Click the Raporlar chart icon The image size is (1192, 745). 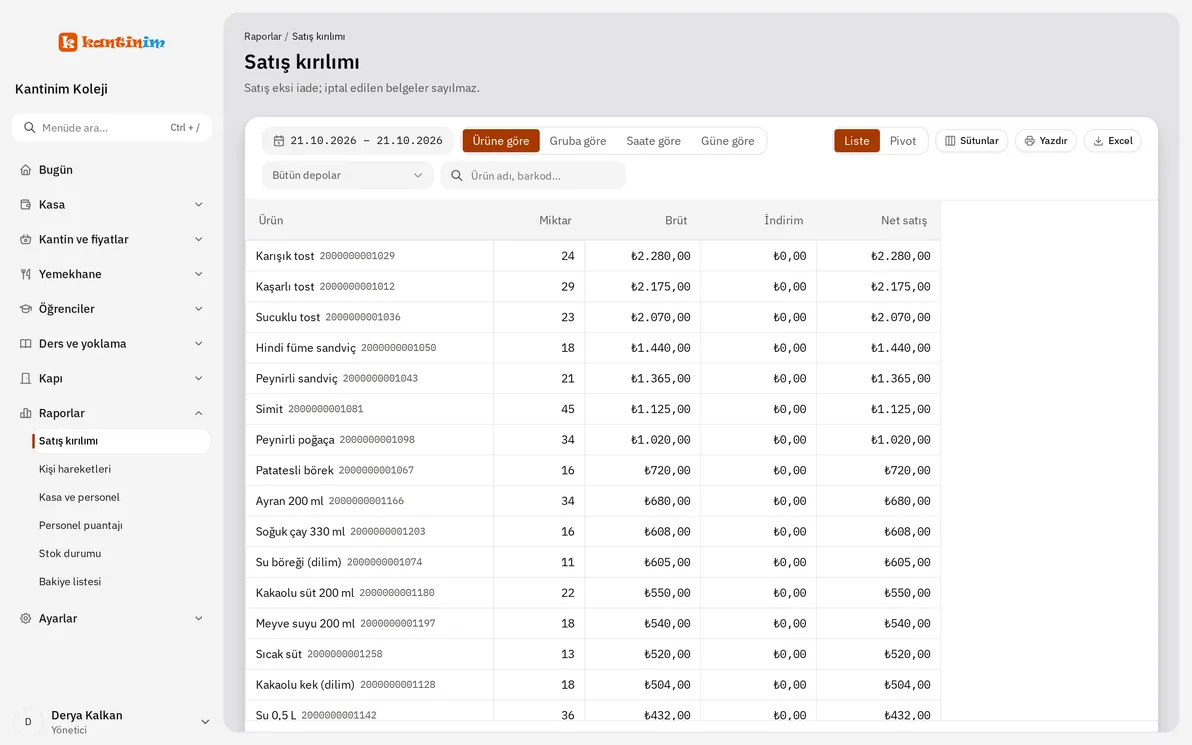coord(26,414)
